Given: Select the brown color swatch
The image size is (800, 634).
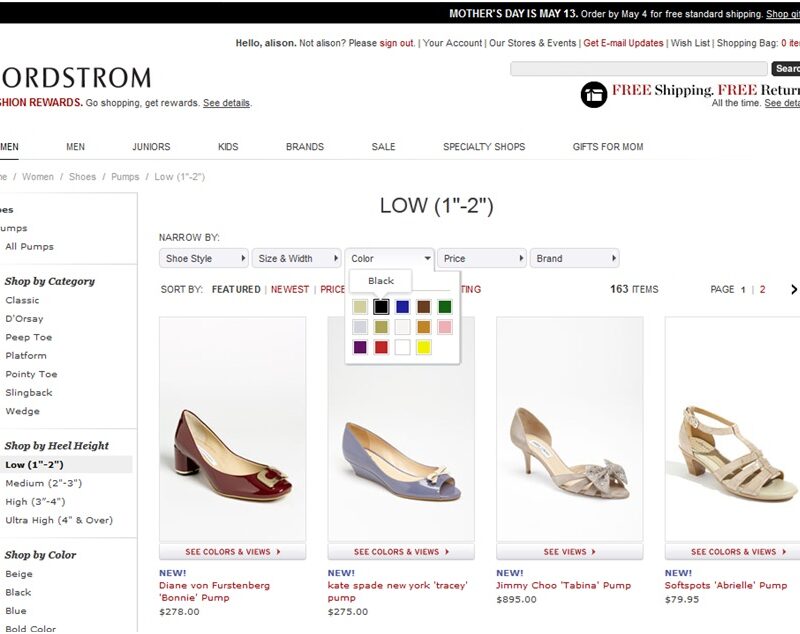Looking at the screenshot, I should point(423,307).
